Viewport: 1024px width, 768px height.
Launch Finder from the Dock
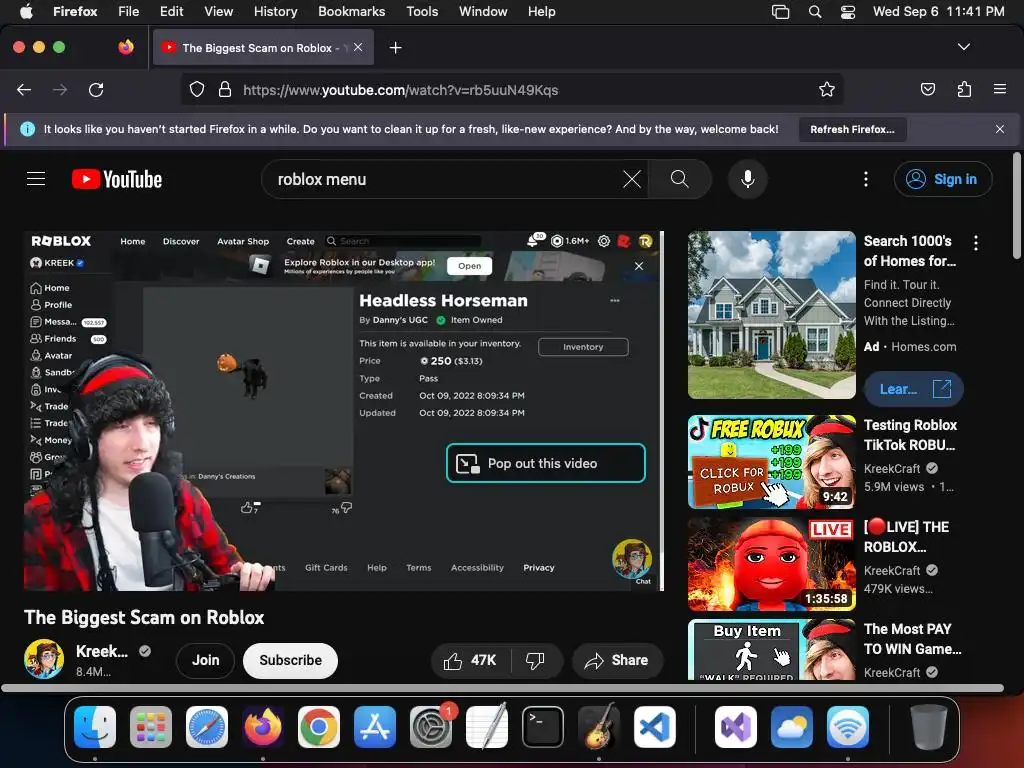[x=95, y=727]
